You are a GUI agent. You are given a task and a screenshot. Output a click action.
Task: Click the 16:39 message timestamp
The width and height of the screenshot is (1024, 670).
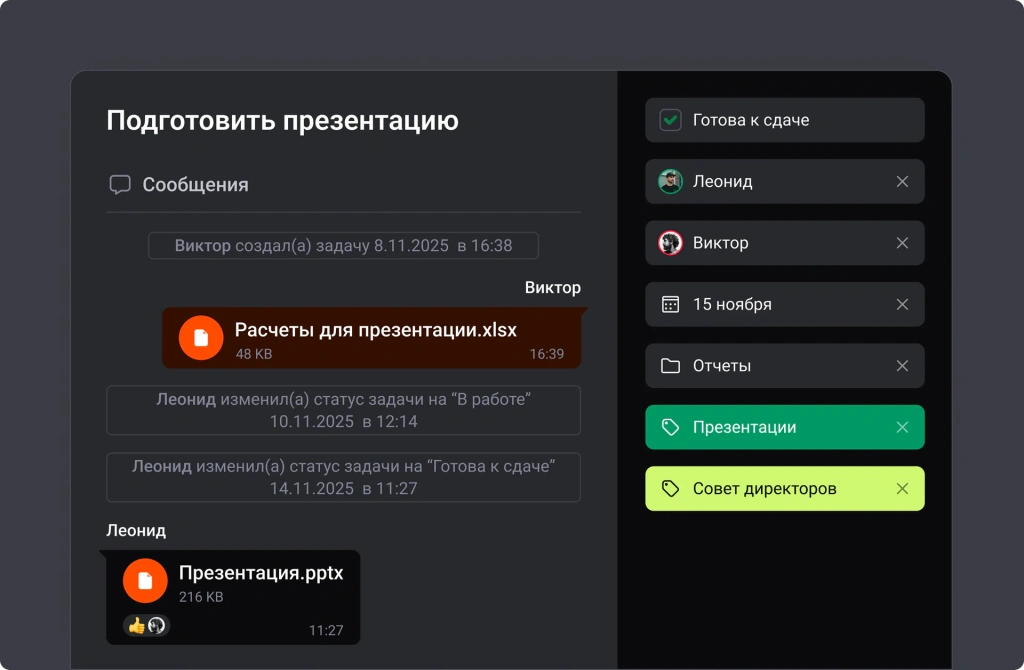coord(547,354)
